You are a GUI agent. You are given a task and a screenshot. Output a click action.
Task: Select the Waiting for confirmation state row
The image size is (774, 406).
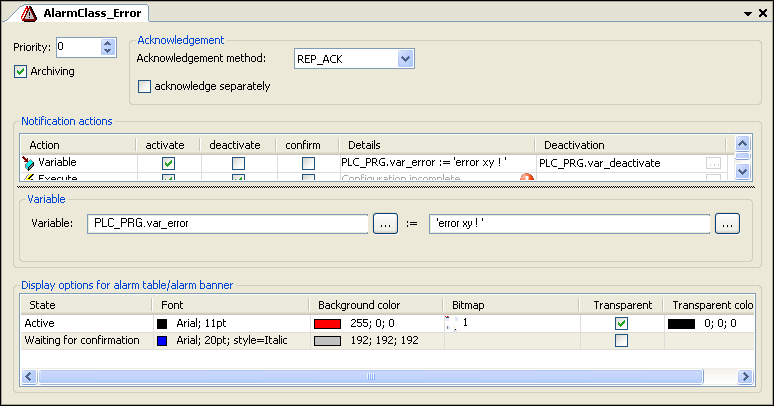click(387, 340)
